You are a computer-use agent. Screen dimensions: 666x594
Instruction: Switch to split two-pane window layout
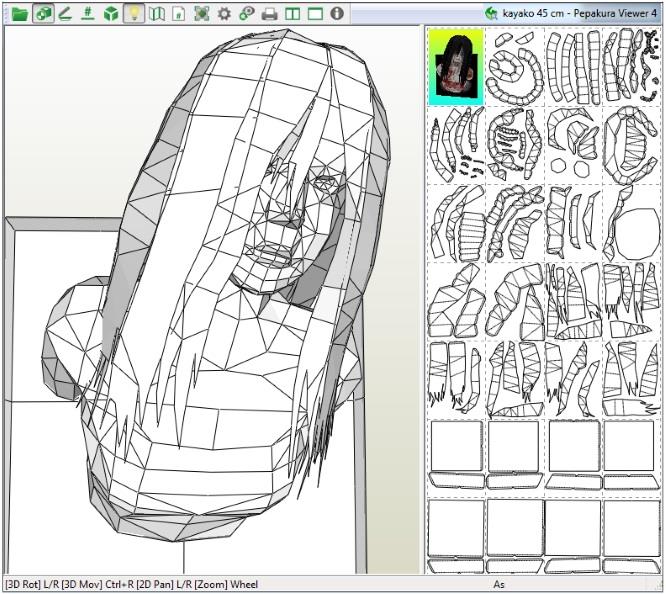(x=292, y=14)
